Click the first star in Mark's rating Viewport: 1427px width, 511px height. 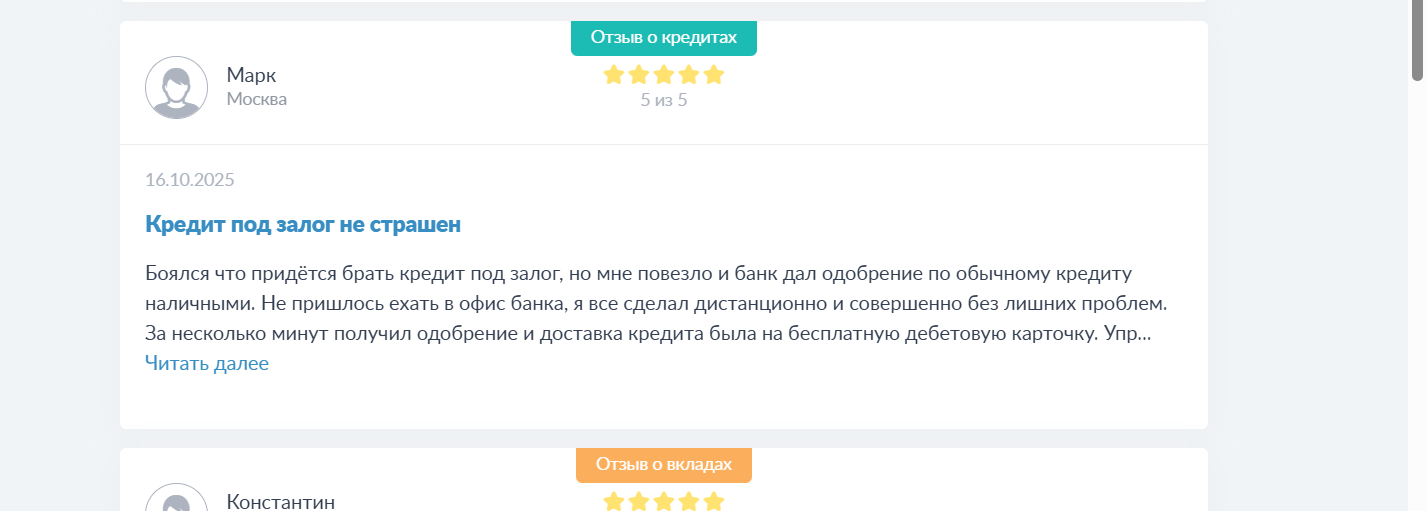pyautogui.click(x=614, y=75)
